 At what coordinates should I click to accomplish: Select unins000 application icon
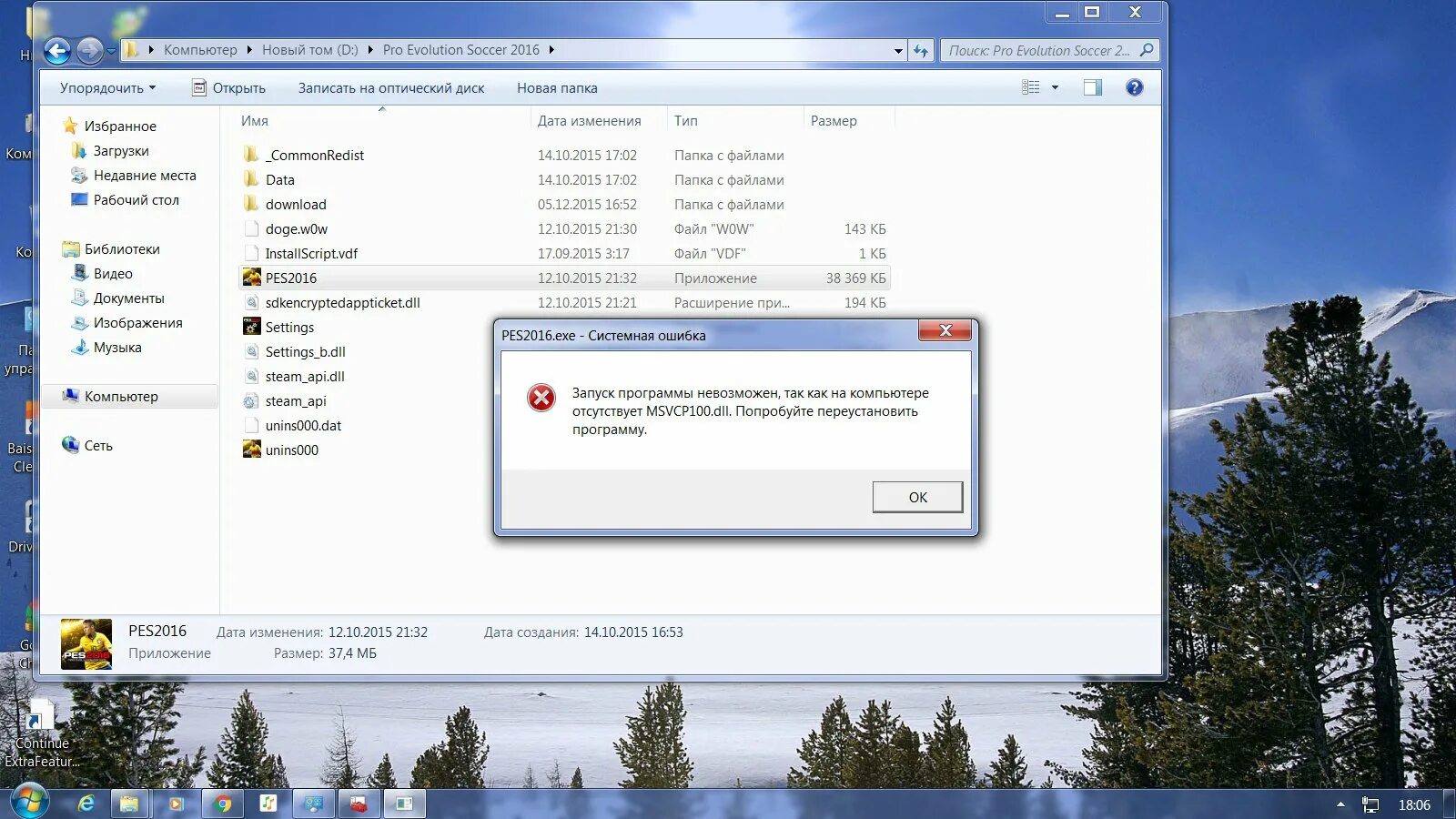pos(252,450)
